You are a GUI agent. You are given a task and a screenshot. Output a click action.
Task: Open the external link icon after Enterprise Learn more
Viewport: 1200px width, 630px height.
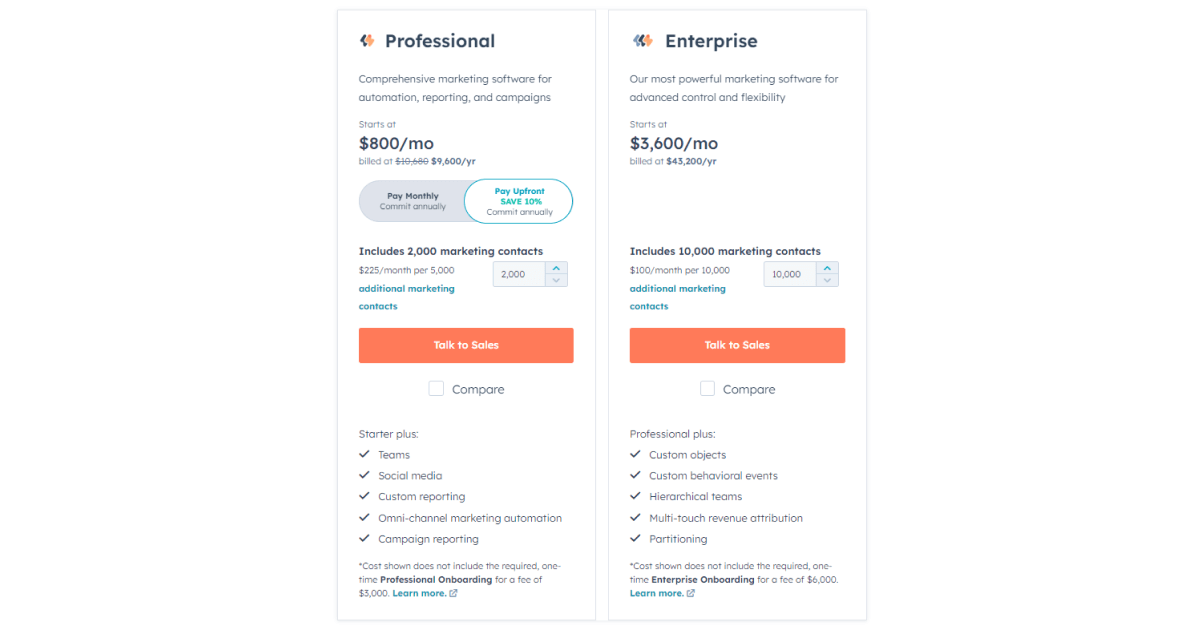689,592
